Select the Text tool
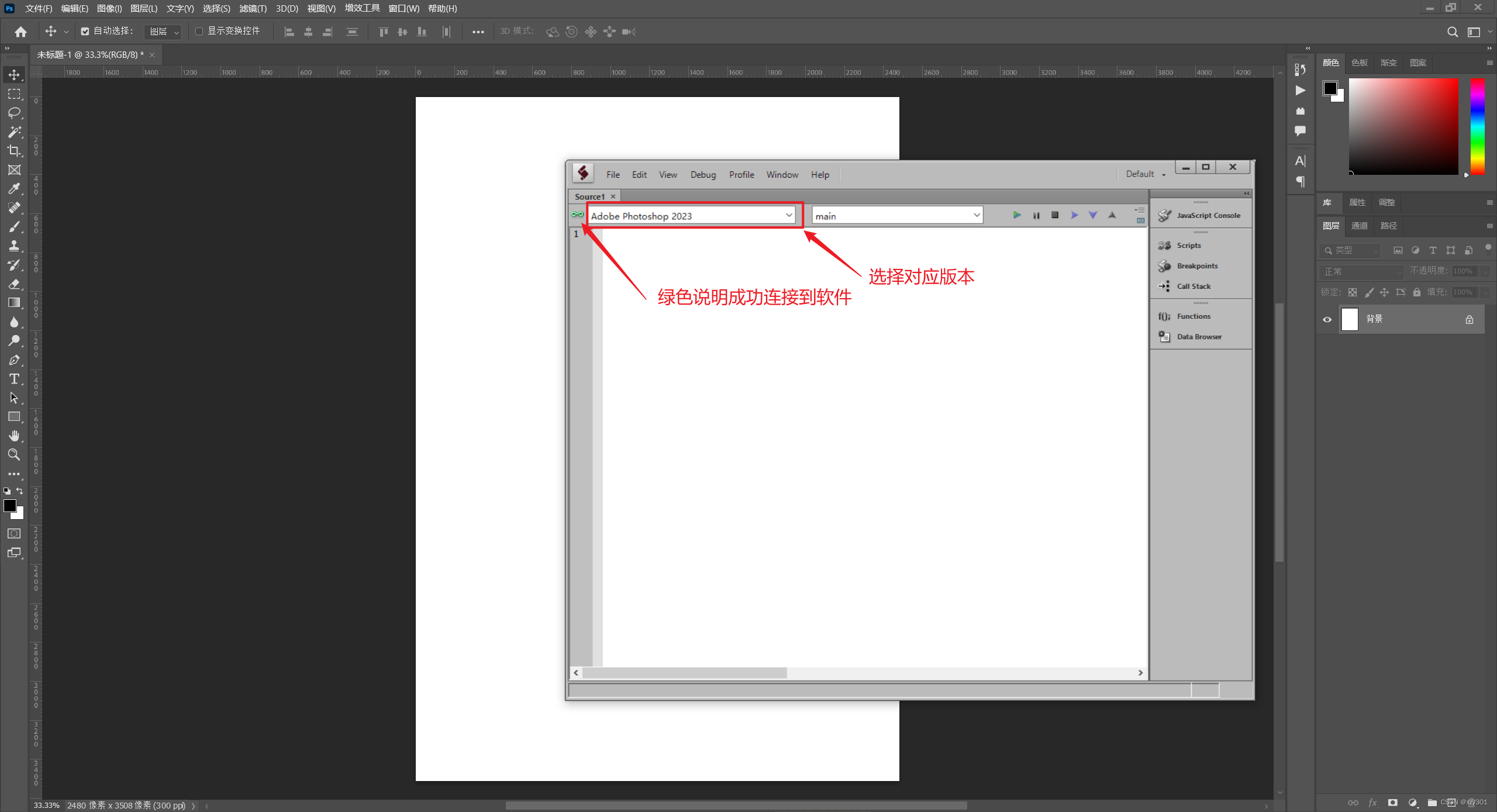 pyautogui.click(x=14, y=378)
